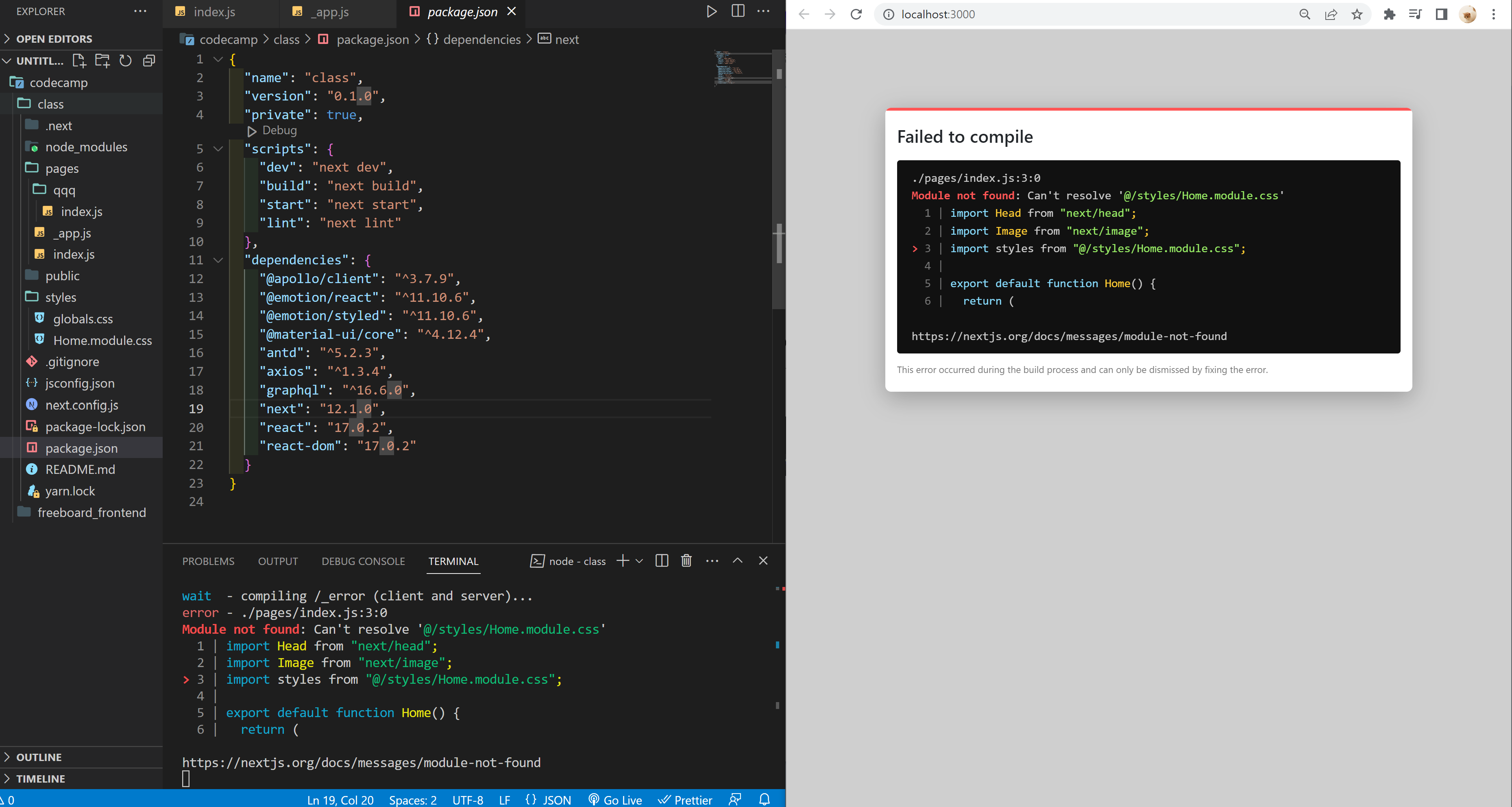Reload the localhost:3000 page in browser
The width and height of the screenshot is (1512, 807).
tap(856, 14)
